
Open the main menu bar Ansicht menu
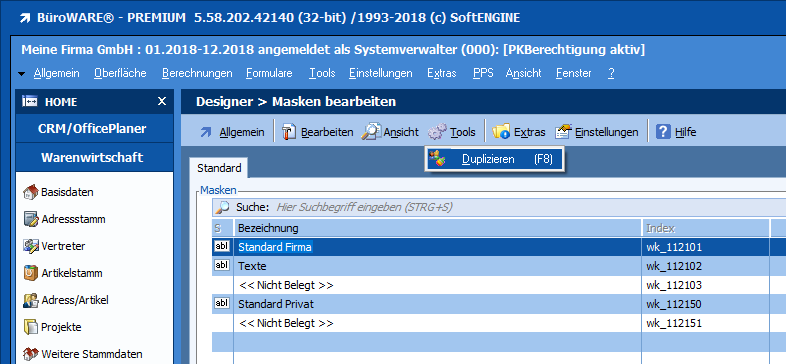point(523,73)
